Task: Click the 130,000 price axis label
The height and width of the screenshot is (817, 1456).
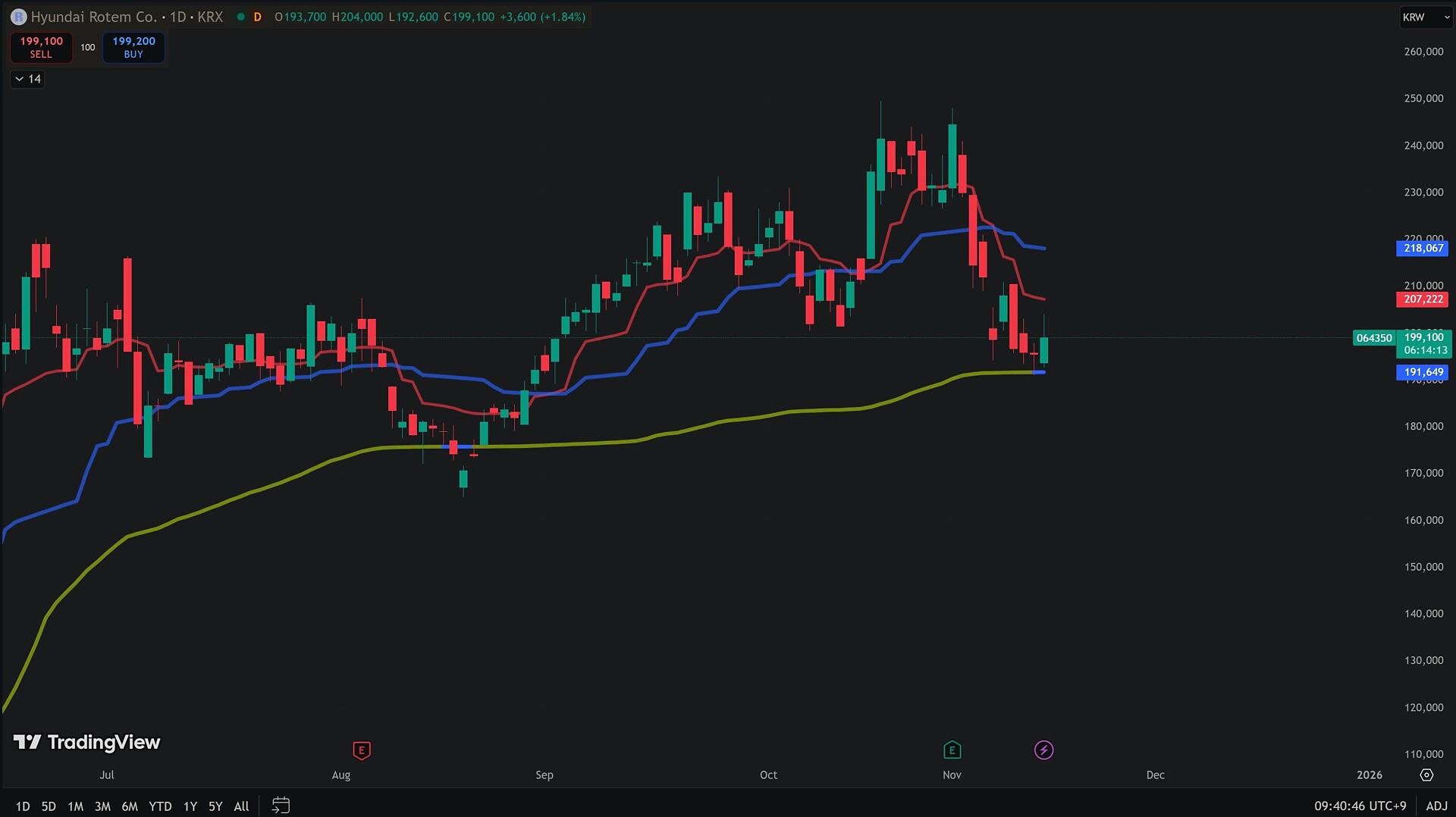Action: (x=1423, y=660)
